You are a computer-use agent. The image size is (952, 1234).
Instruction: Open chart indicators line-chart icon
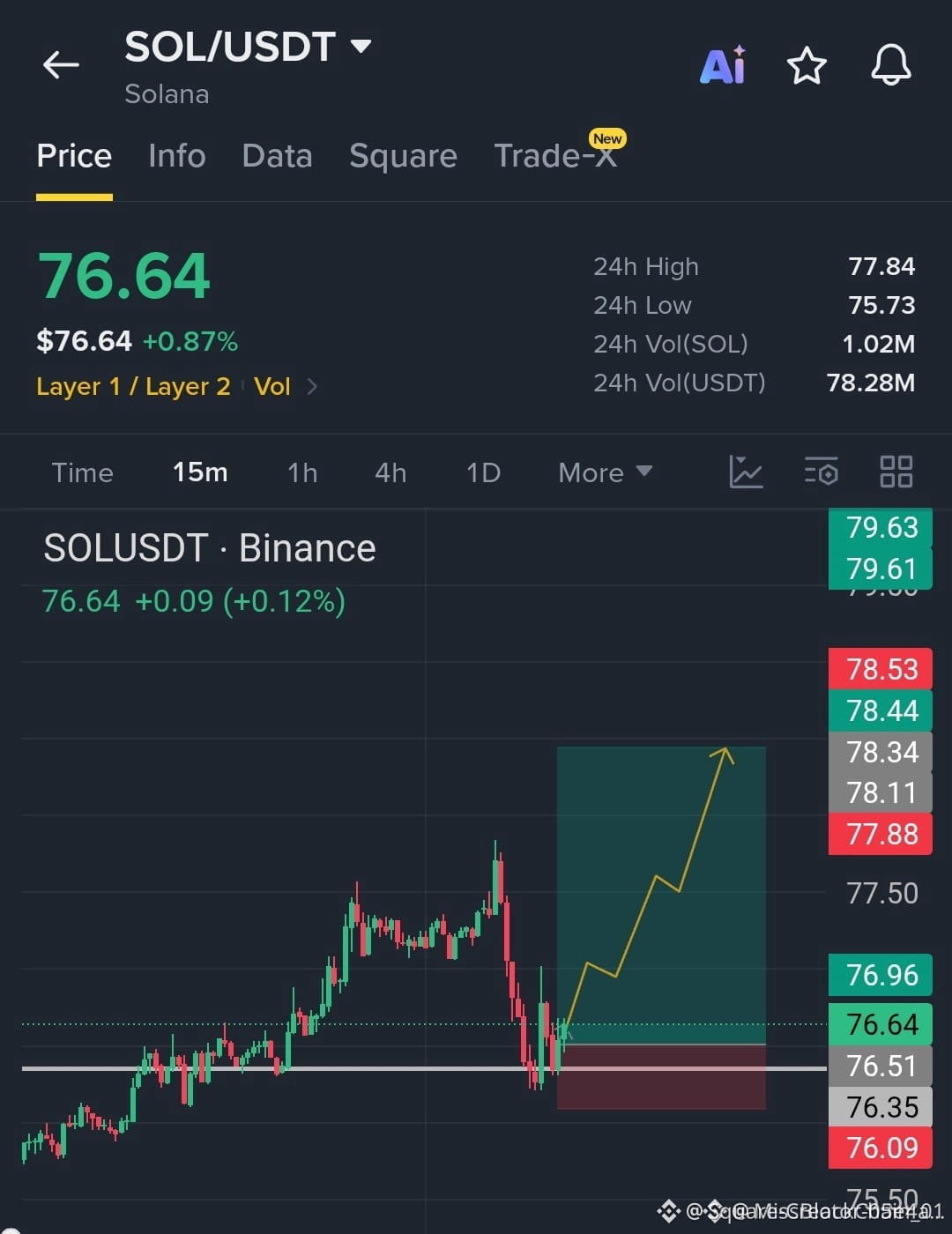(x=746, y=472)
